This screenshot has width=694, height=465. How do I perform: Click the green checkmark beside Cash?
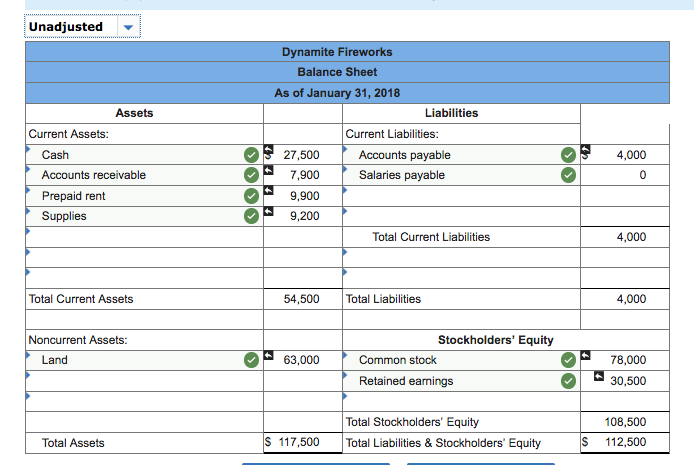[x=251, y=155]
